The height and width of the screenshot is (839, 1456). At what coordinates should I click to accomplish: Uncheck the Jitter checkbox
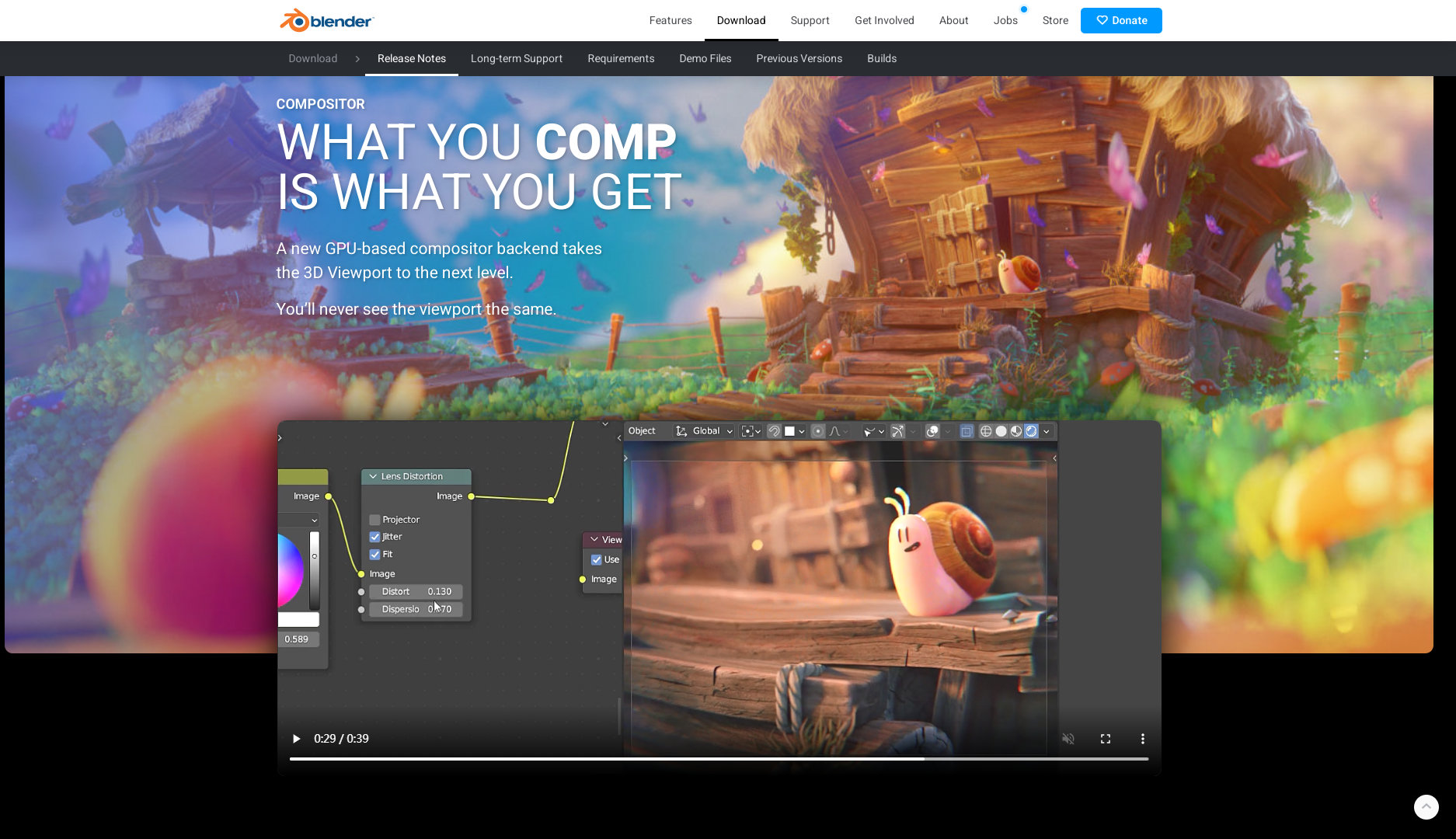(x=374, y=537)
